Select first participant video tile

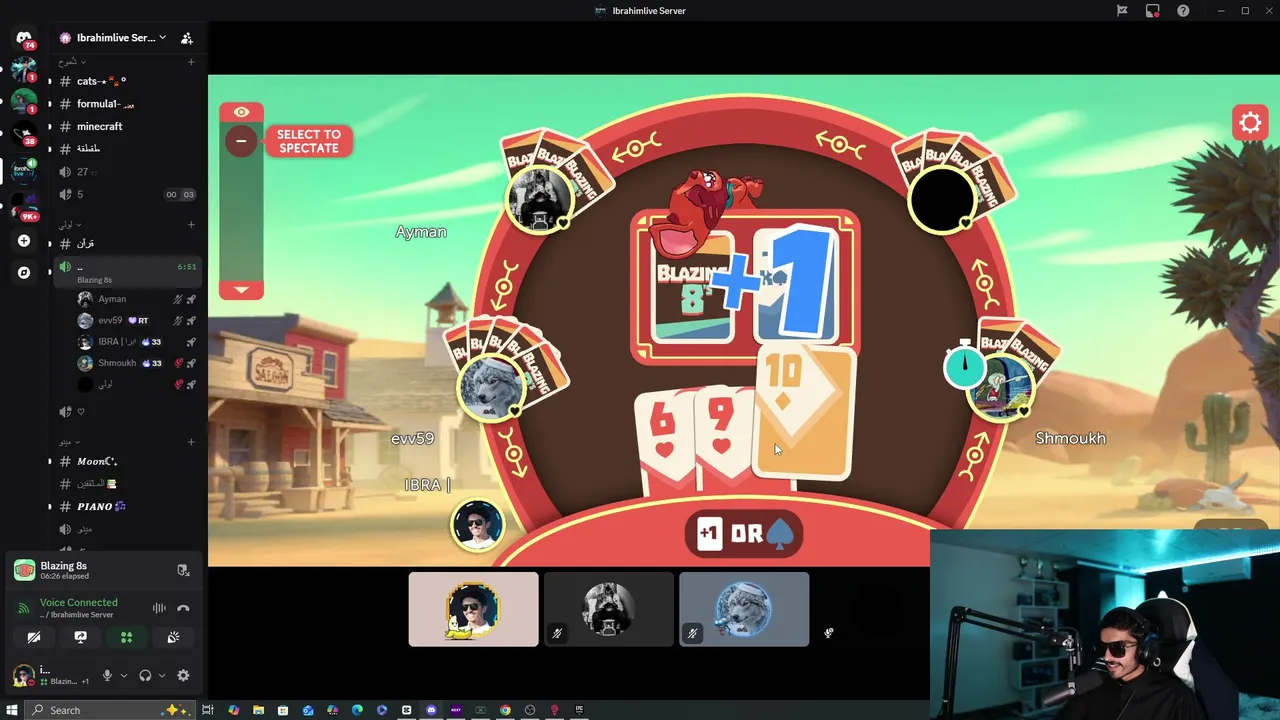473,609
